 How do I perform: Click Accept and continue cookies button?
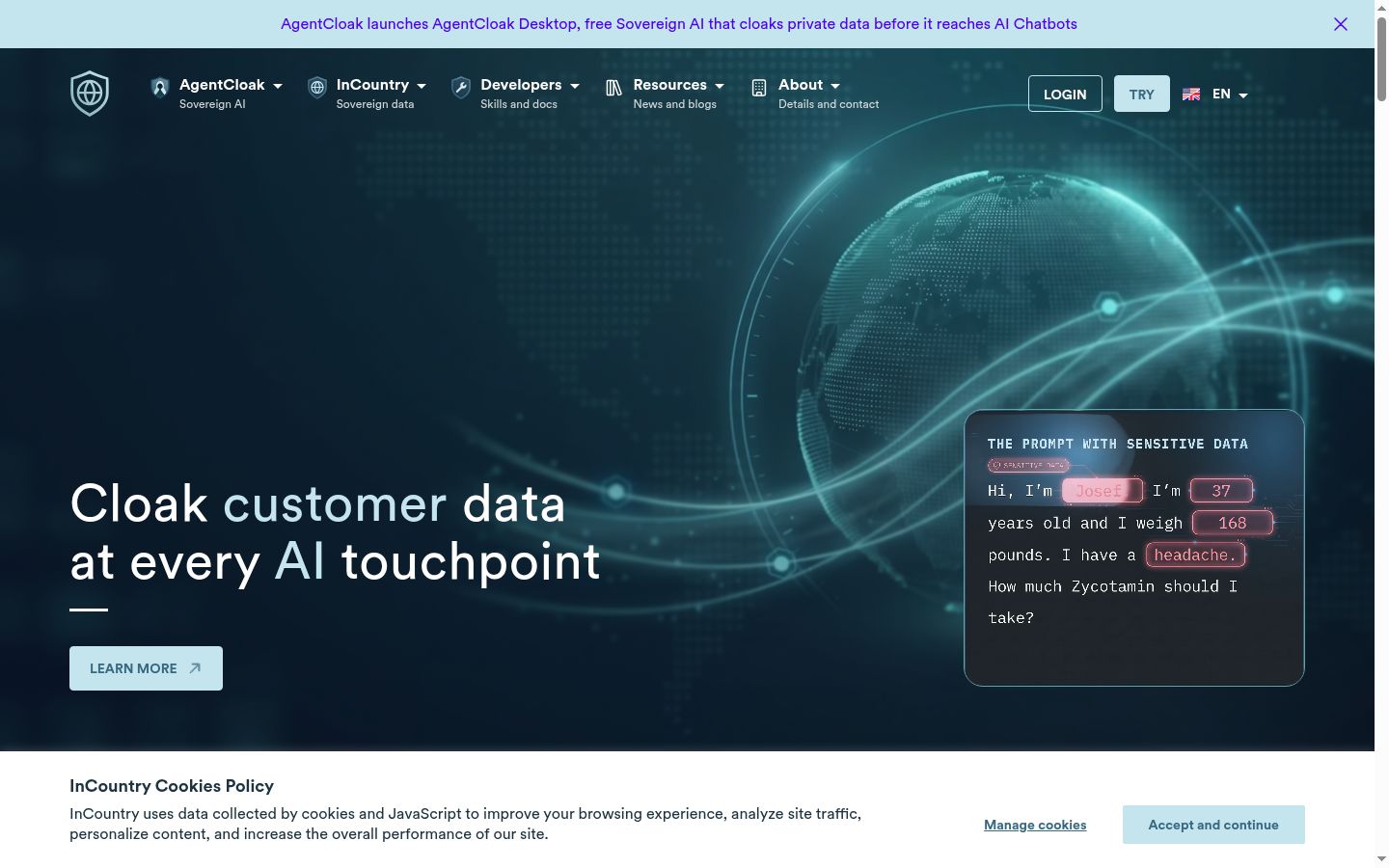tap(1213, 825)
